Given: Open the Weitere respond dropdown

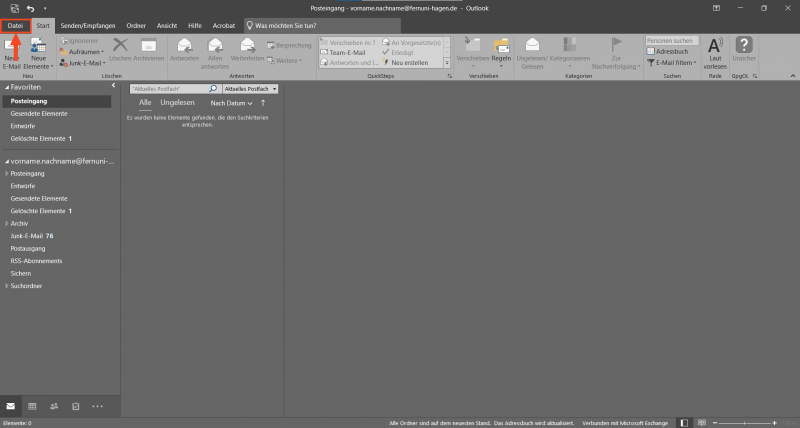Looking at the screenshot, I should (x=285, y=61).
